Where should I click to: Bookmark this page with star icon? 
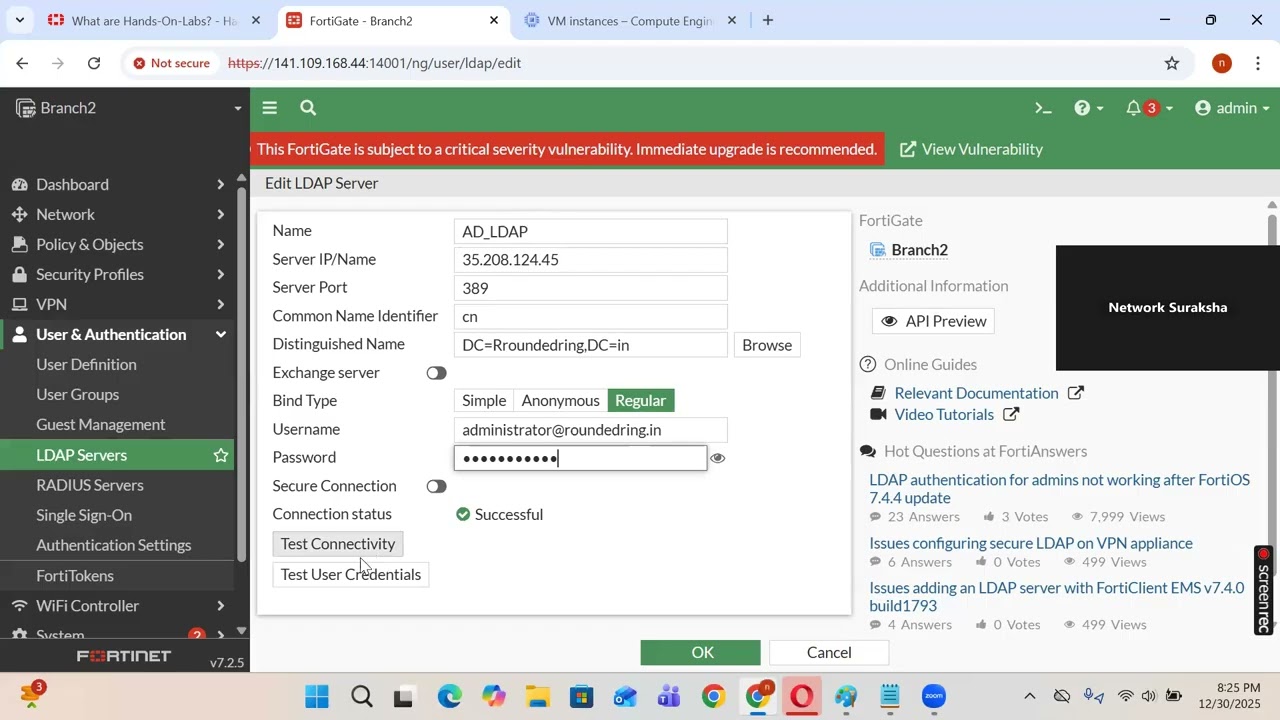click(x=1172, y=63)
